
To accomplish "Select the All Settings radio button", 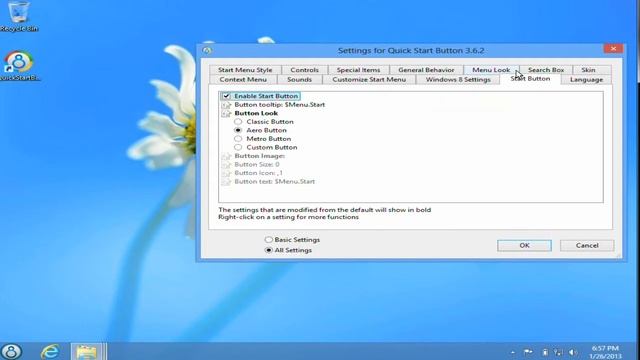I will (x=268, y=250).
